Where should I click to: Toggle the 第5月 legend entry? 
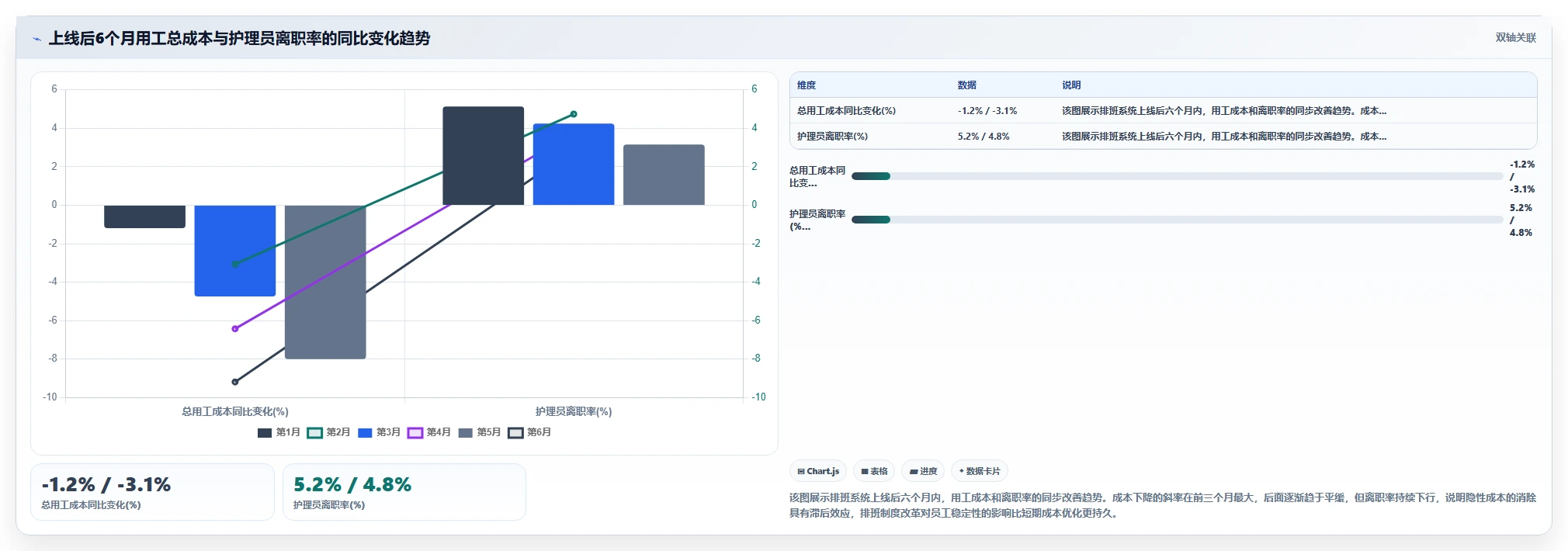tap(479, 432)
